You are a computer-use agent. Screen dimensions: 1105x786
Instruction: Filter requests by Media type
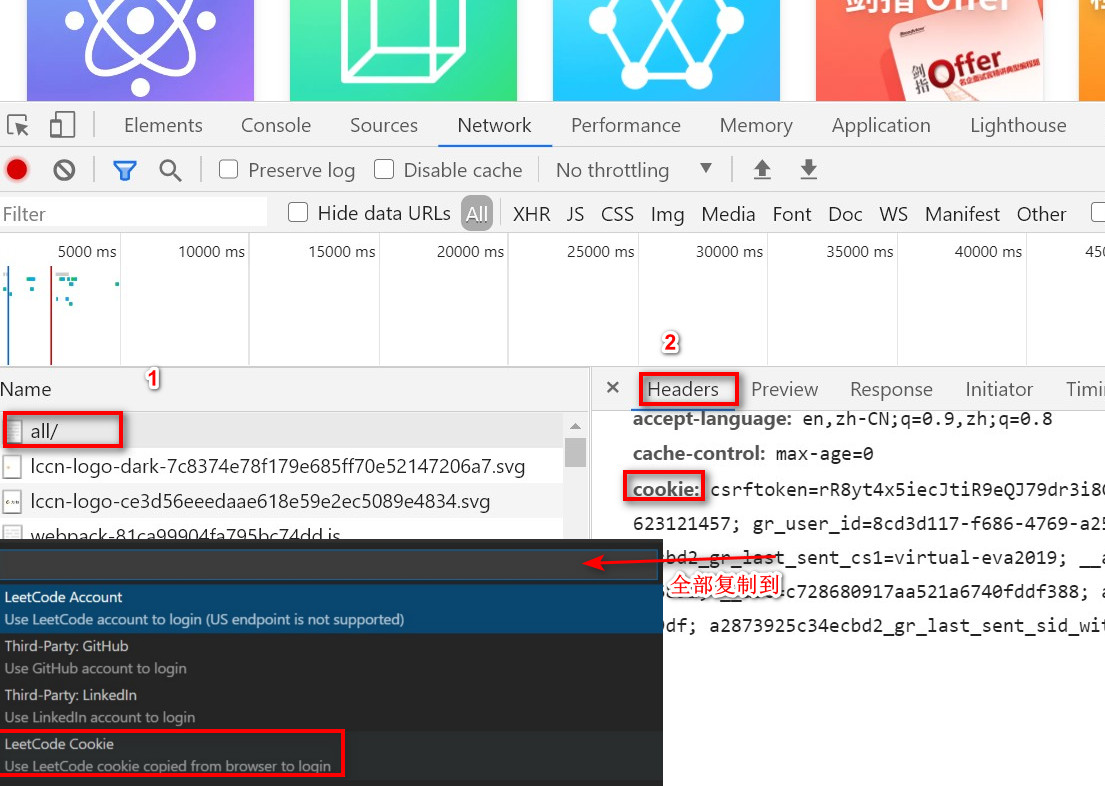point(728,214)
